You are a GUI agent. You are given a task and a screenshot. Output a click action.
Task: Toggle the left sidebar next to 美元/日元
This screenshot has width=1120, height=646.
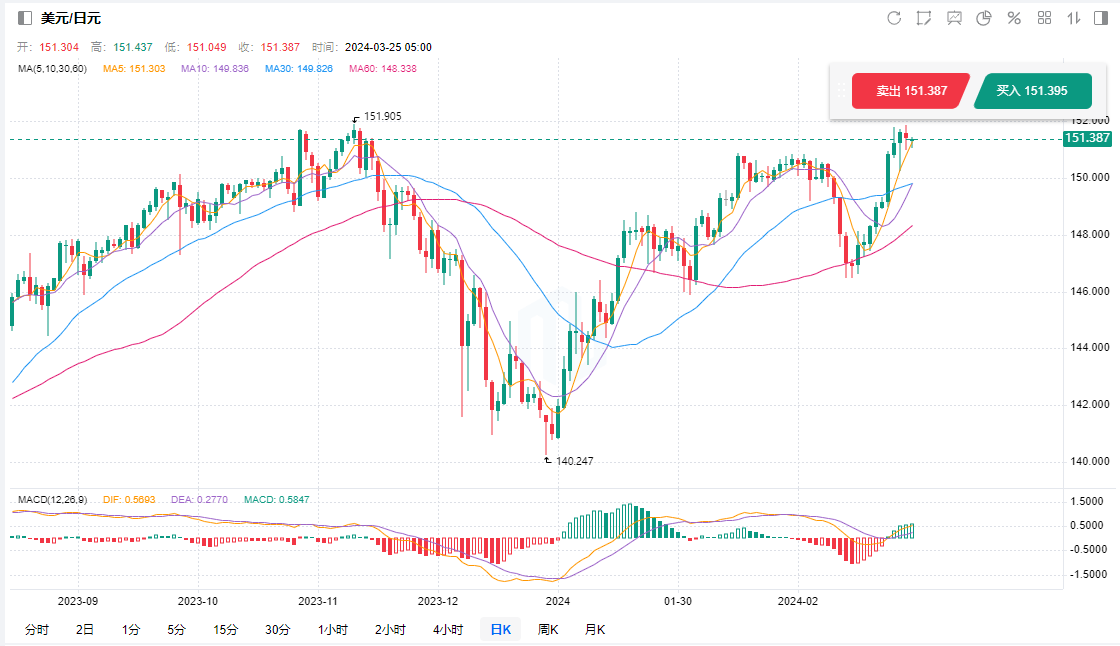[x=25, y=18]
